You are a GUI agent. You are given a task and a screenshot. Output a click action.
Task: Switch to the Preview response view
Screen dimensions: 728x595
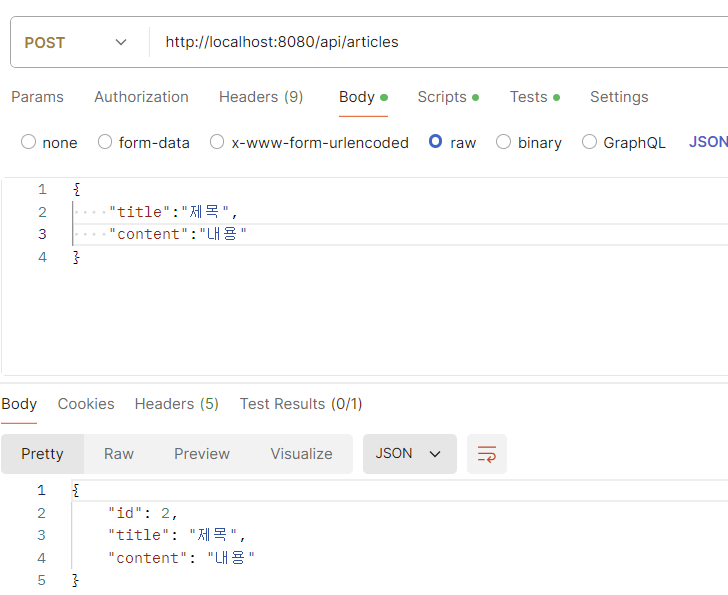pos(202,453)
